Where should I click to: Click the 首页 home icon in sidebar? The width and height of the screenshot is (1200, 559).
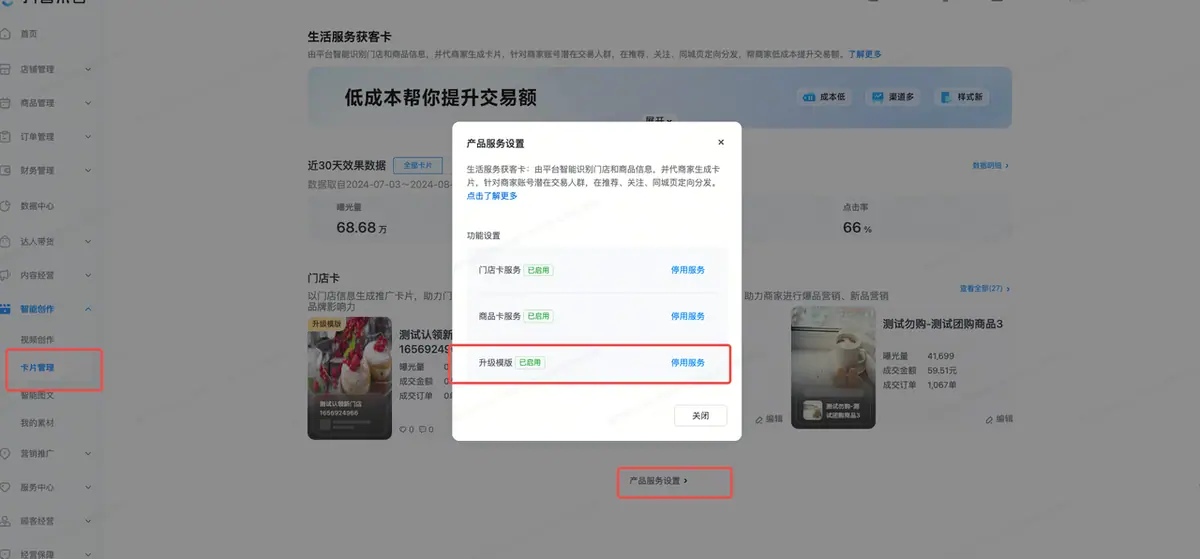(6, 34)
